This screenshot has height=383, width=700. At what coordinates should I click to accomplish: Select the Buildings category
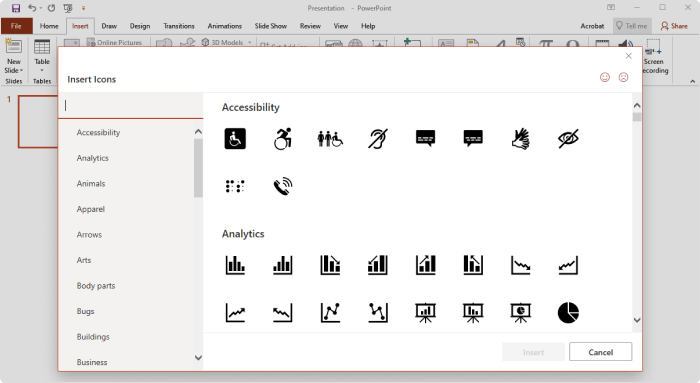click(93, 337)
